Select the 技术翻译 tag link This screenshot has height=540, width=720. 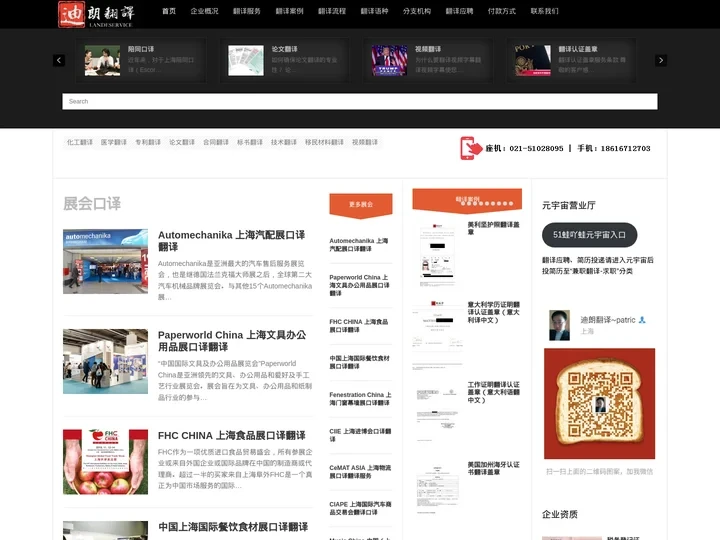click(284, 142)
